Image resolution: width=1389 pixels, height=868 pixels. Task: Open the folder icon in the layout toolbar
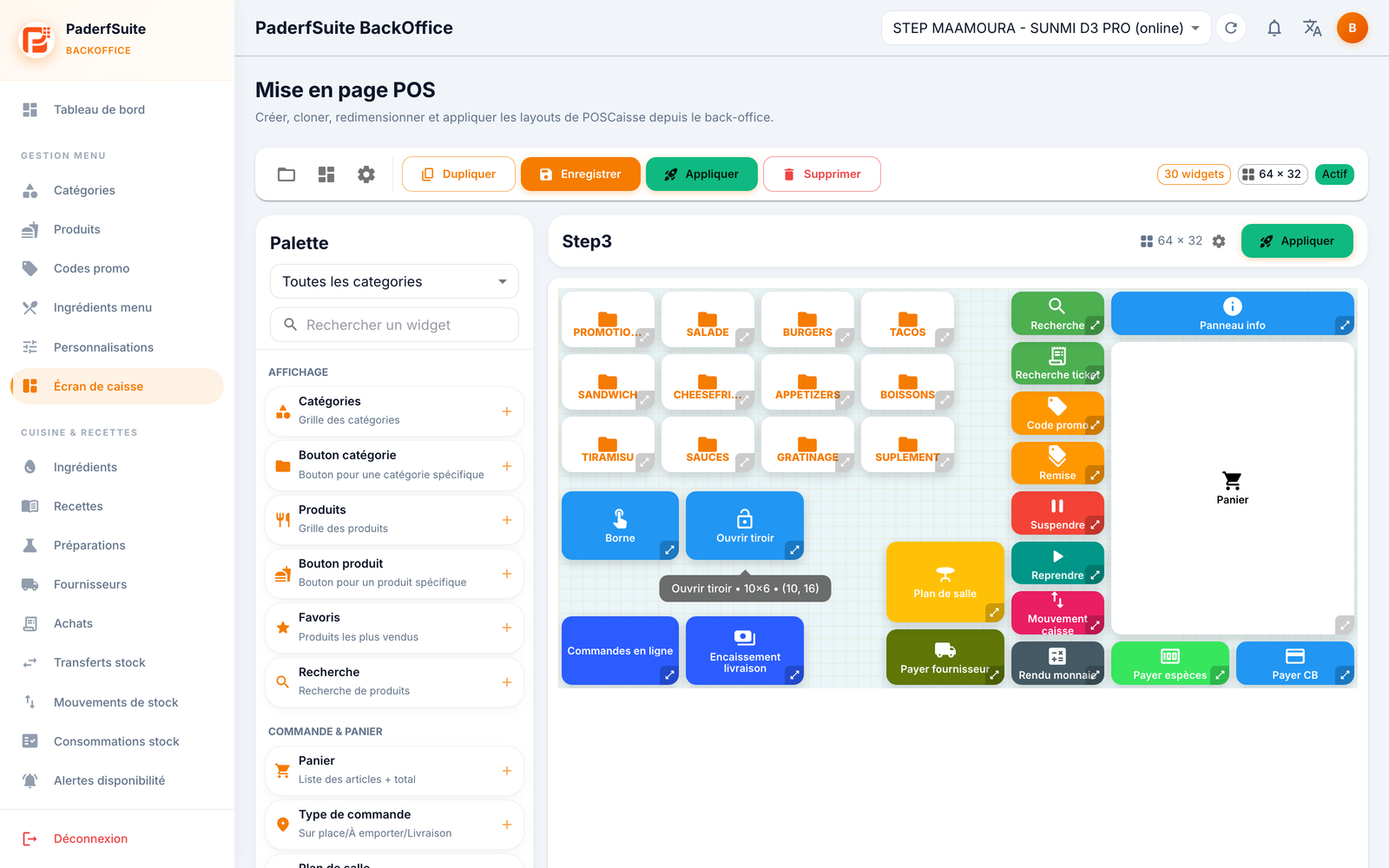286,174
